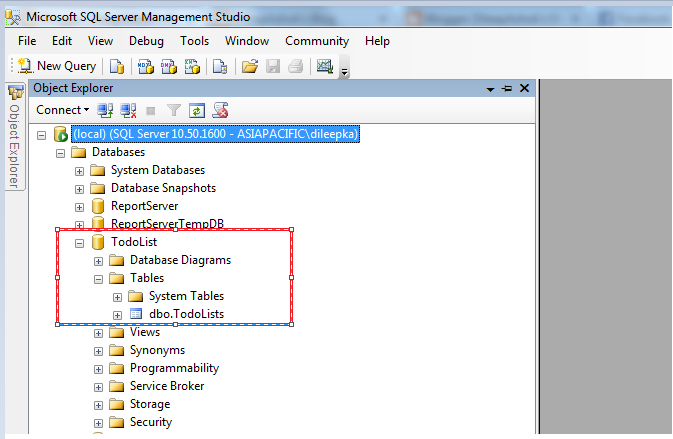Select the Tables folder item
The height and width of the screenshot is (439, 673).
click(147, 278)
